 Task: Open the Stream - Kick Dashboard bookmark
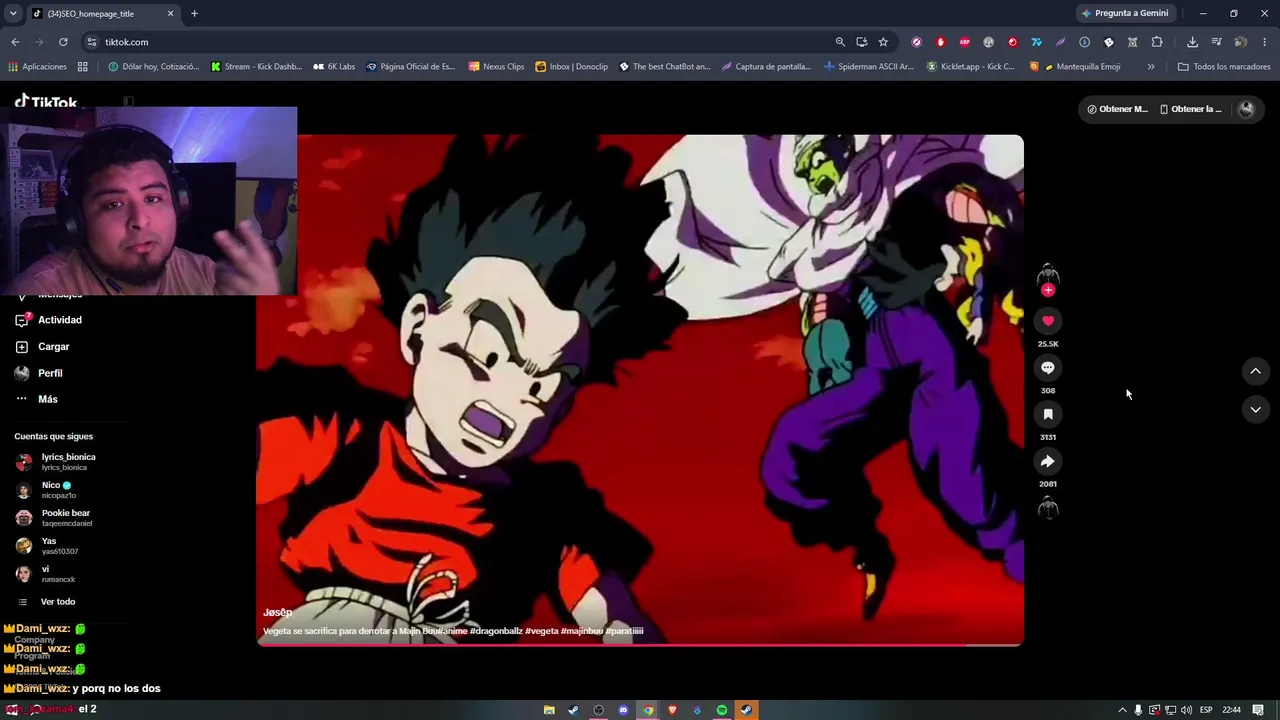(x=256, y=67)
